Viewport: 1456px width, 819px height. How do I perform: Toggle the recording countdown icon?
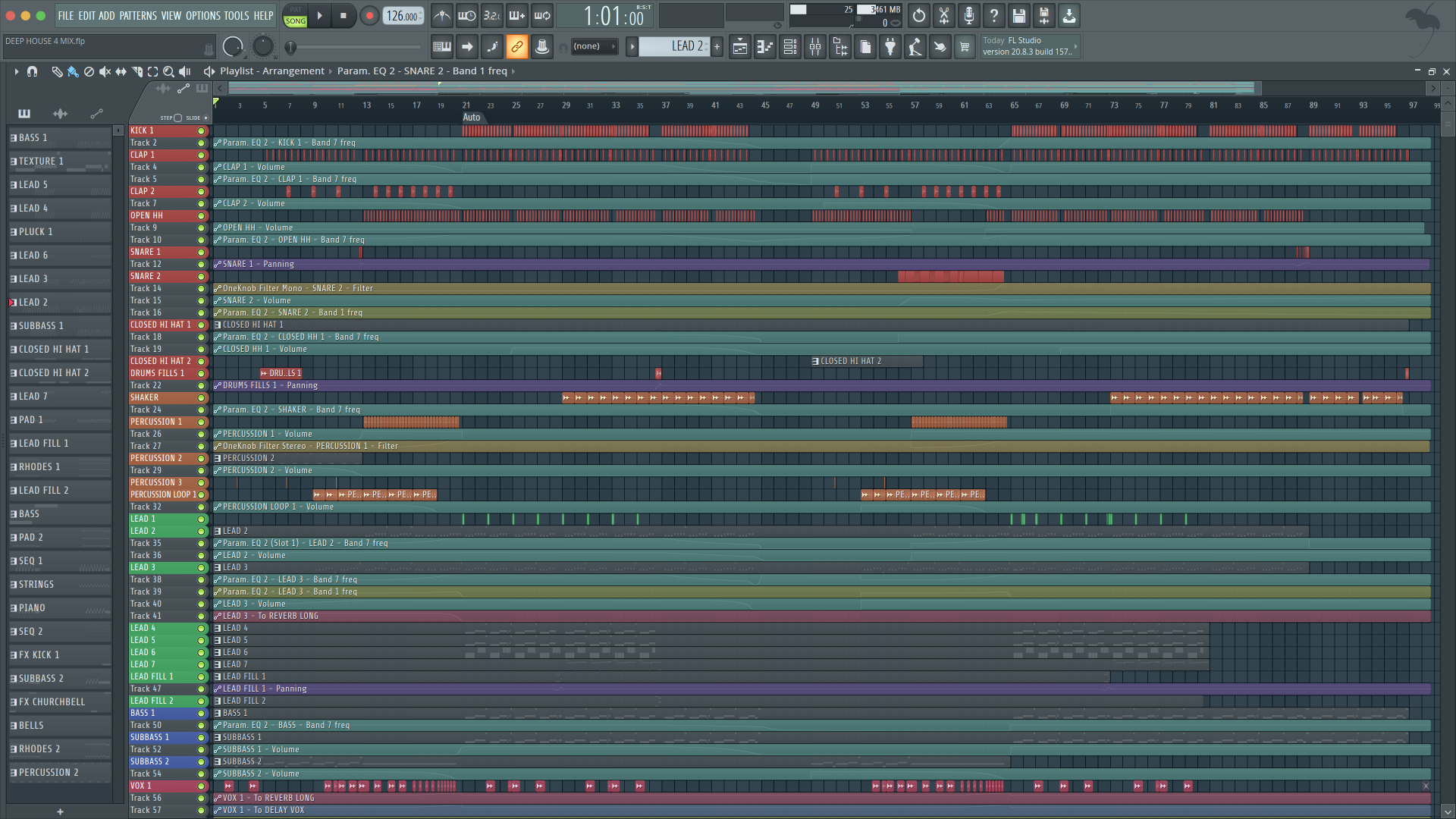pos(492,15)
